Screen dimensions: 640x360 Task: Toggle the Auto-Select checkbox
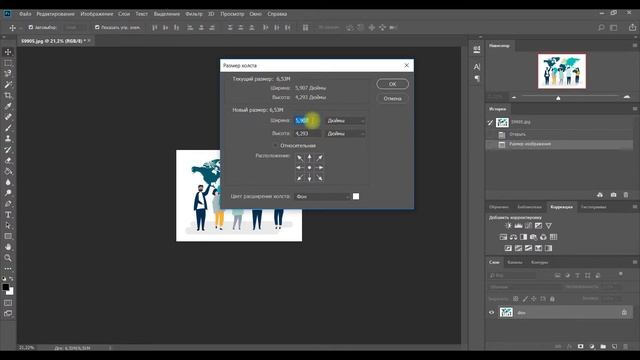(x=31, y=27)
